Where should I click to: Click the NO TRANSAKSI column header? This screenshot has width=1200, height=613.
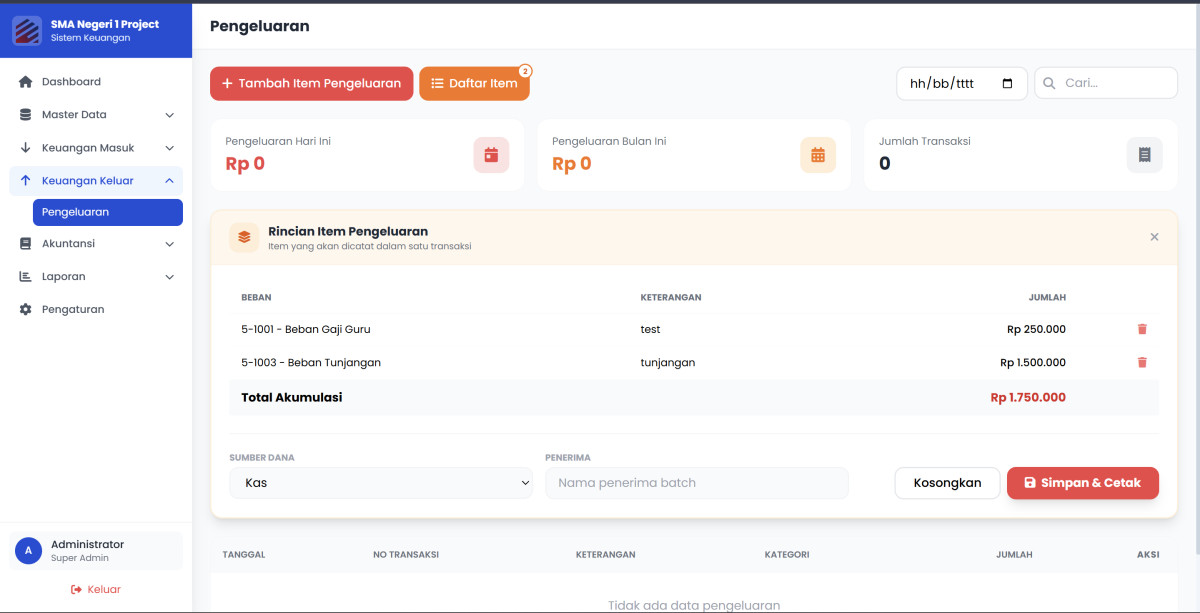(406, 554)
